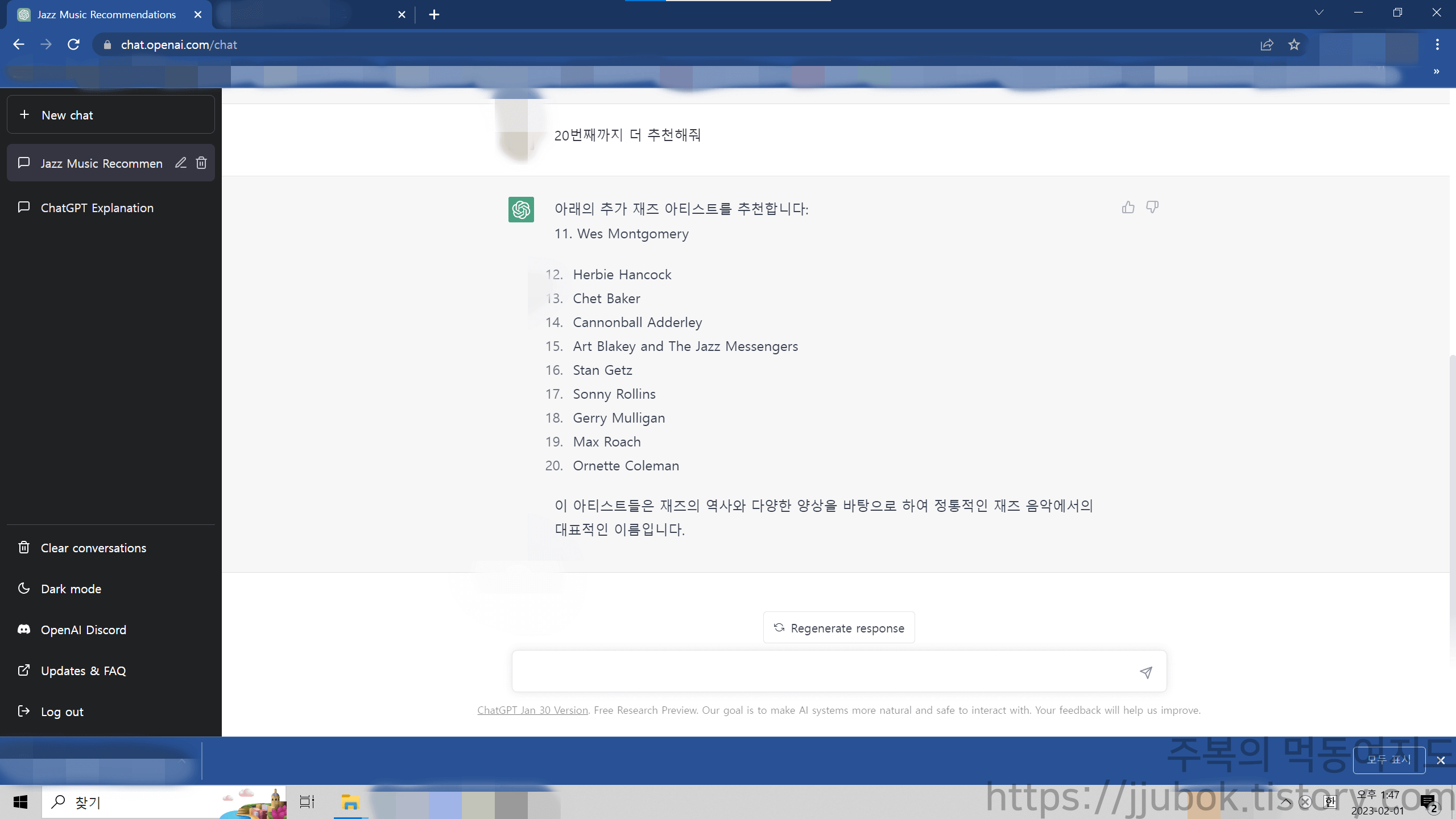Open OpenAI Discord from the sidebar
The width and height of the screenshot is (1456, 819).
point(83,630)
